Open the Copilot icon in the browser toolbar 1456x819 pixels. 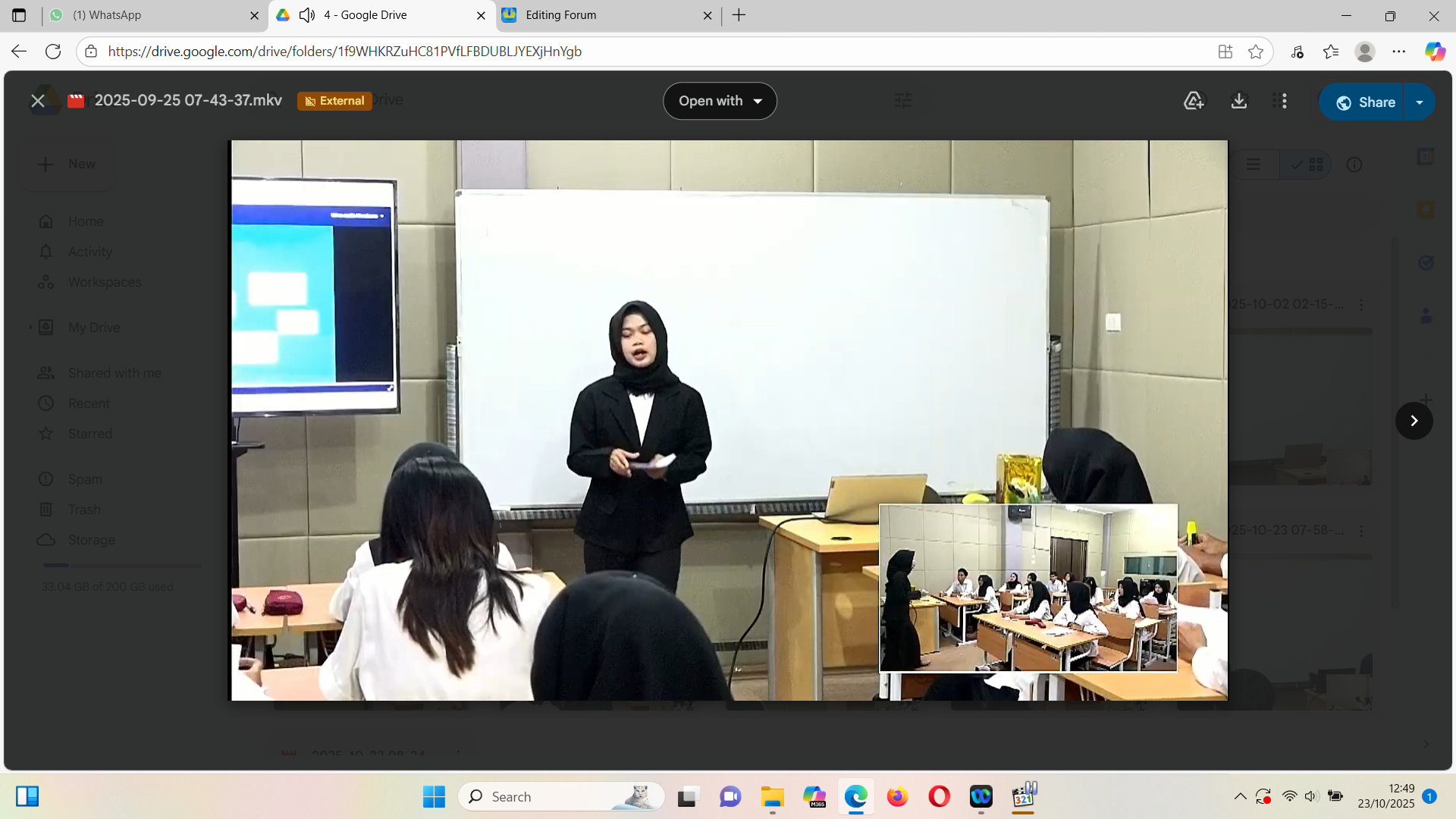pos(1434,52)
